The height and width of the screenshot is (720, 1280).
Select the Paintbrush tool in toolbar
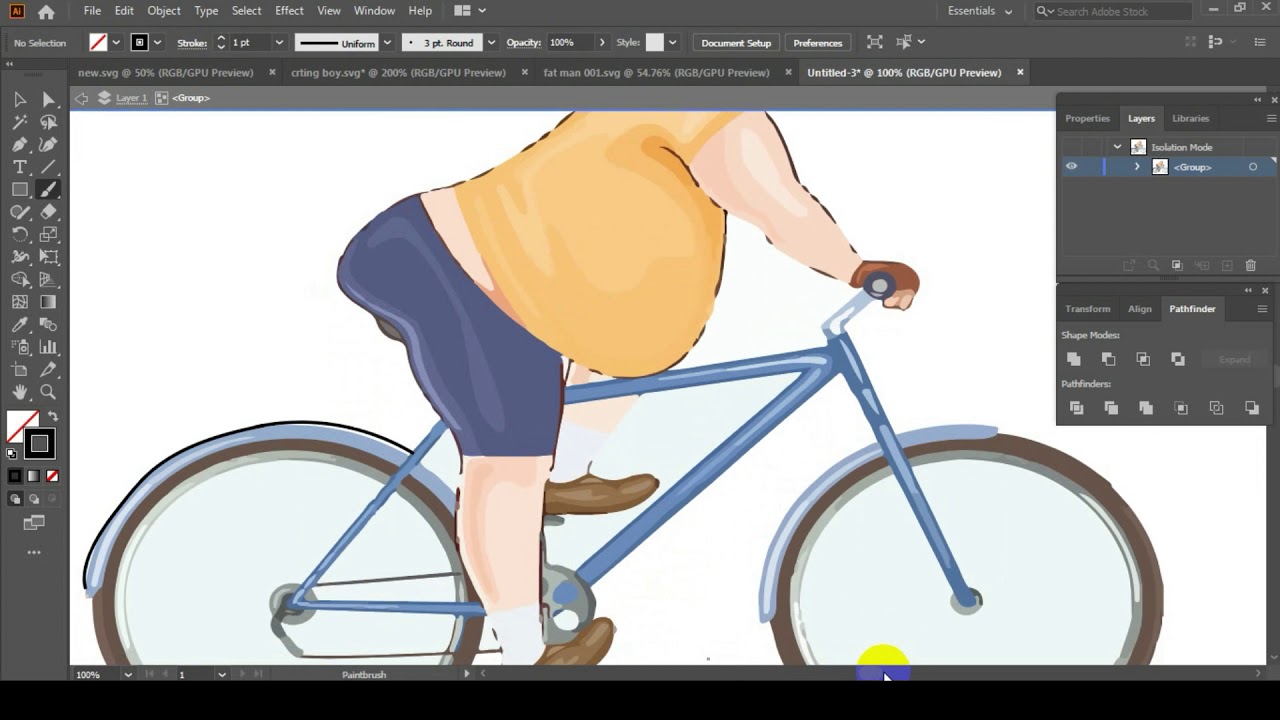[48, 190]
